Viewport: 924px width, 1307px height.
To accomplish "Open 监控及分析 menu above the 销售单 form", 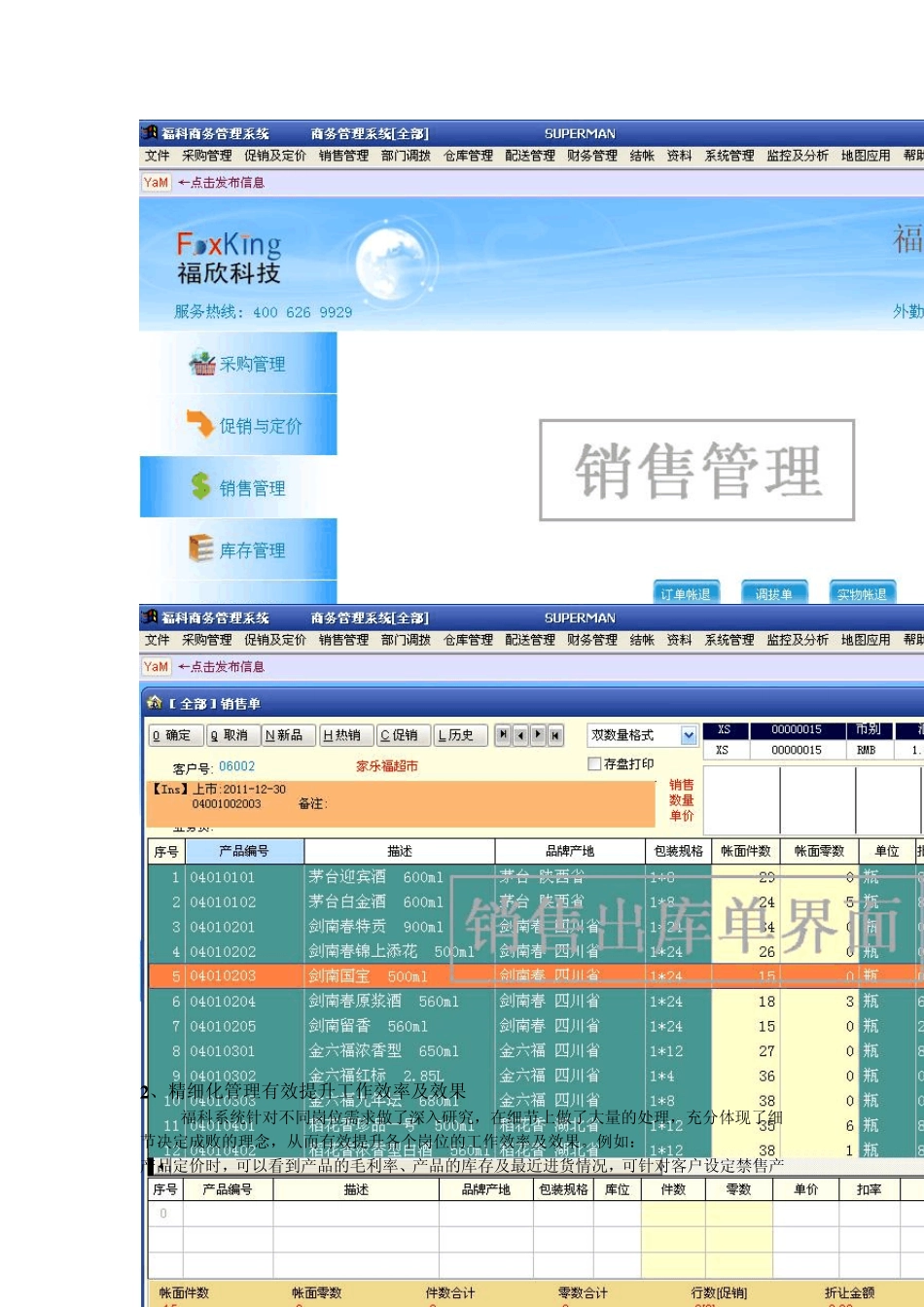I will pos(798,640).
